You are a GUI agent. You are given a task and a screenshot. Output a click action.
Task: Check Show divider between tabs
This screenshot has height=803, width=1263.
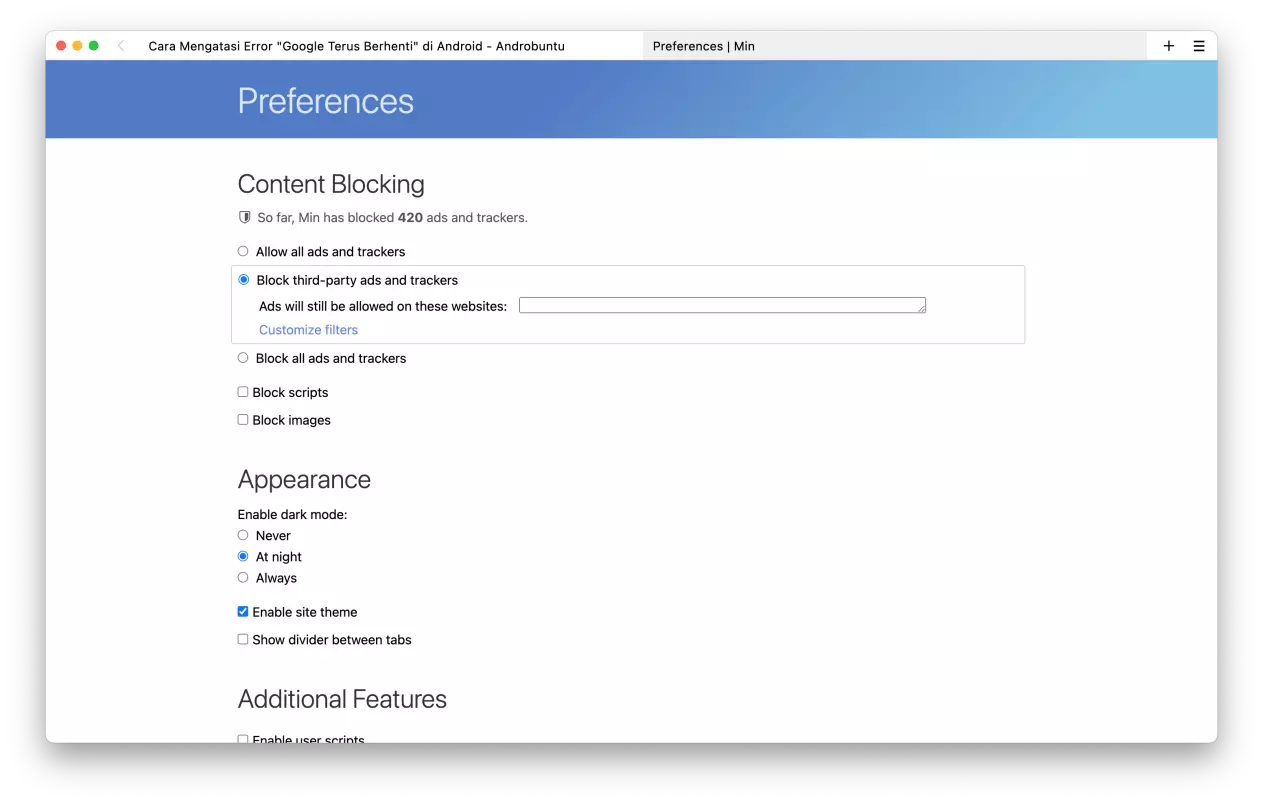pos(243,640)
